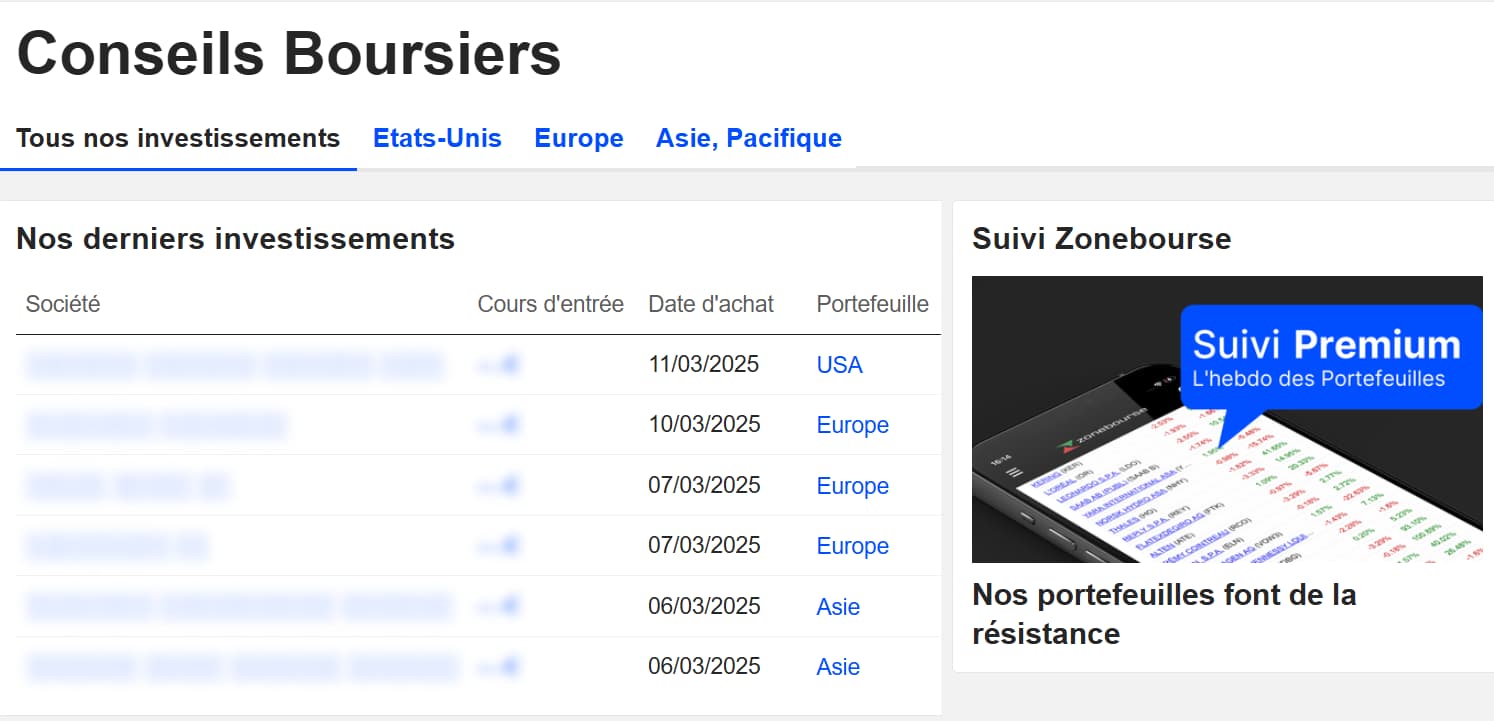Click the Date d'achat column header
This screenshot has height=721, width=1494.
pyautogui.click(x=711, y=303)
